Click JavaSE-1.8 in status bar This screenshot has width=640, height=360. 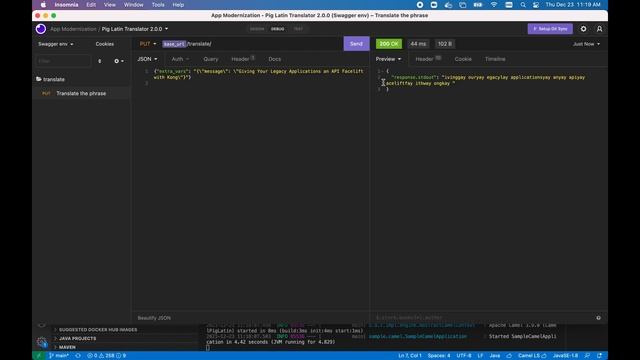point(565,356)
